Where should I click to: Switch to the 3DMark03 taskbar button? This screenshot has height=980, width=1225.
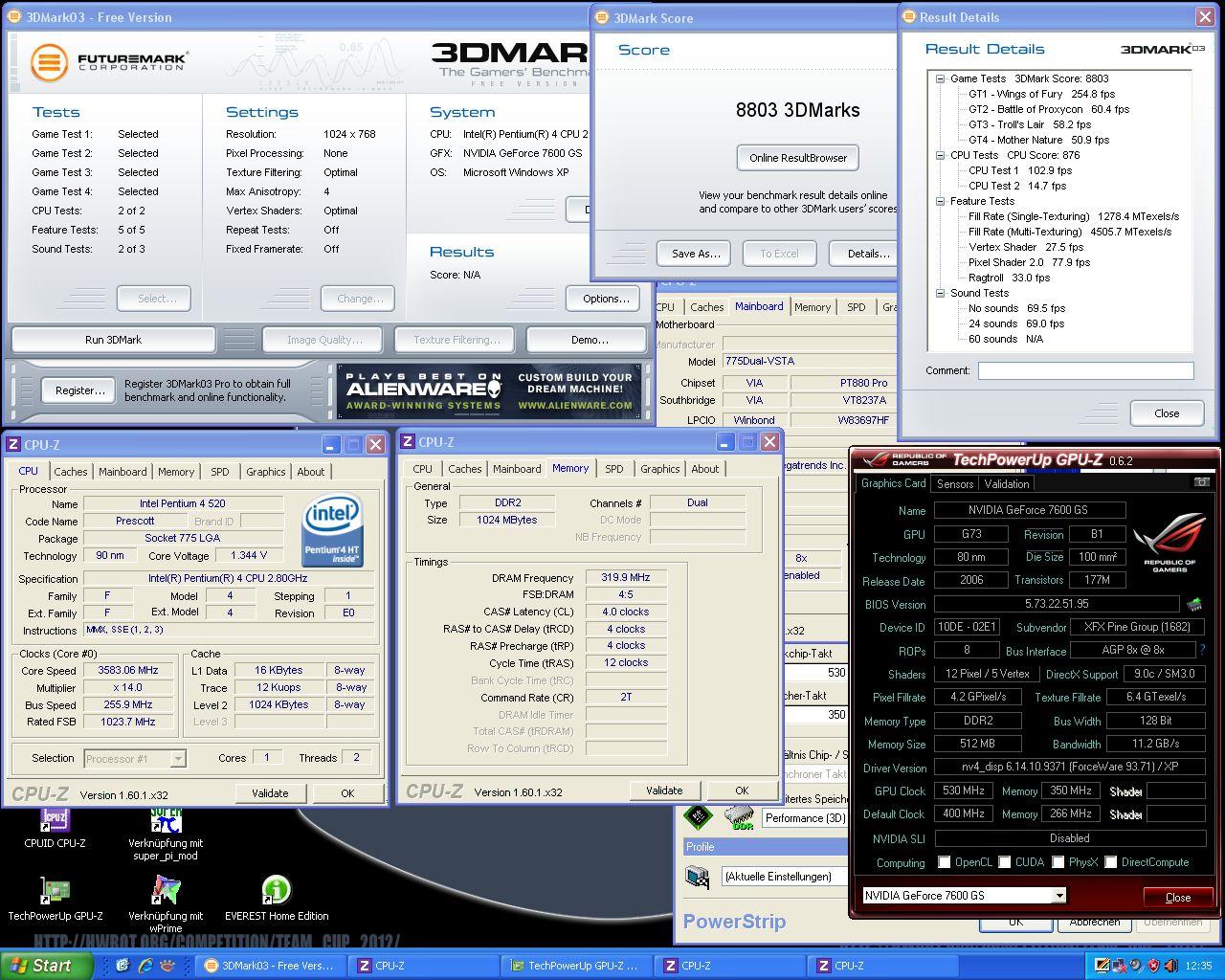click(272, 966)
